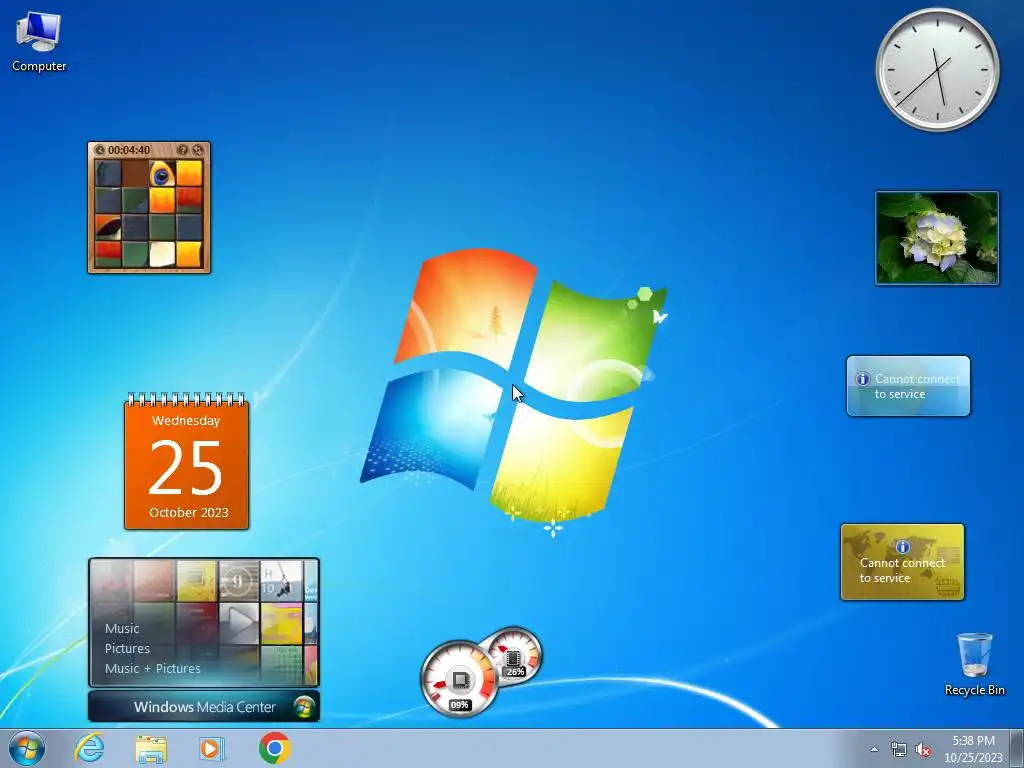Click "October 2023" on calendar gadget
Viewport: 1024px width, 768px height.
[x=189, y=513]
